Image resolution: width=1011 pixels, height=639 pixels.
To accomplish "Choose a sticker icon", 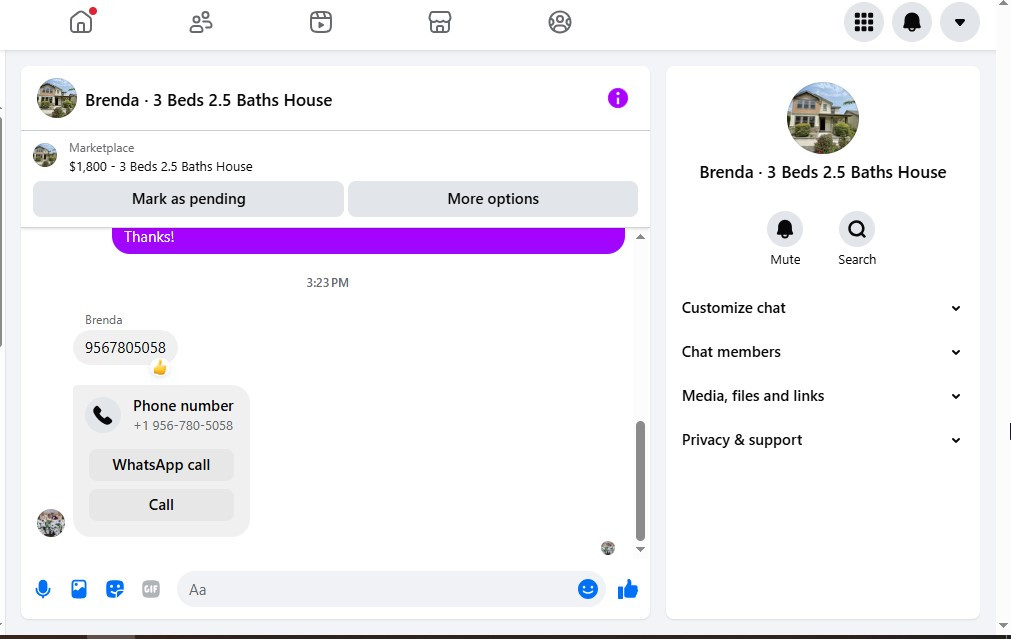I will click(115, 589).
